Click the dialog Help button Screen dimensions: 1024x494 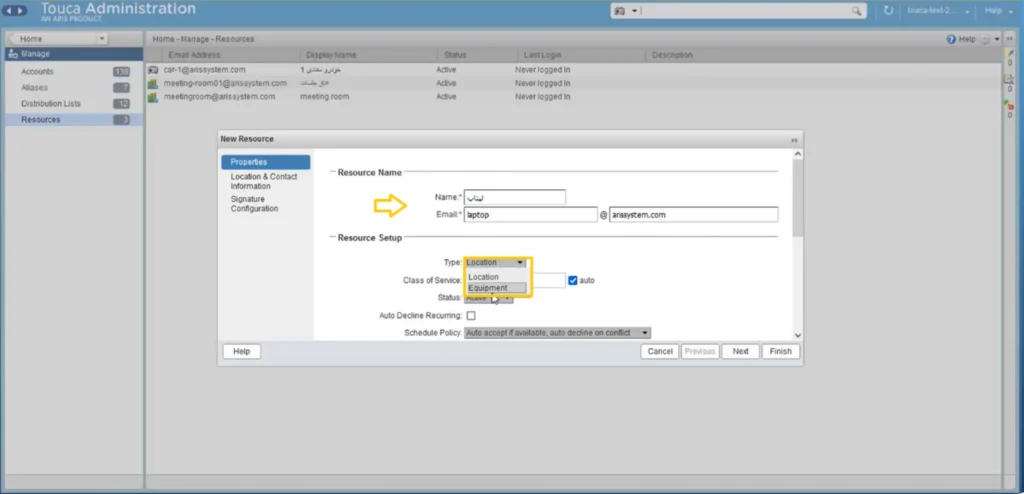point(242,352)
